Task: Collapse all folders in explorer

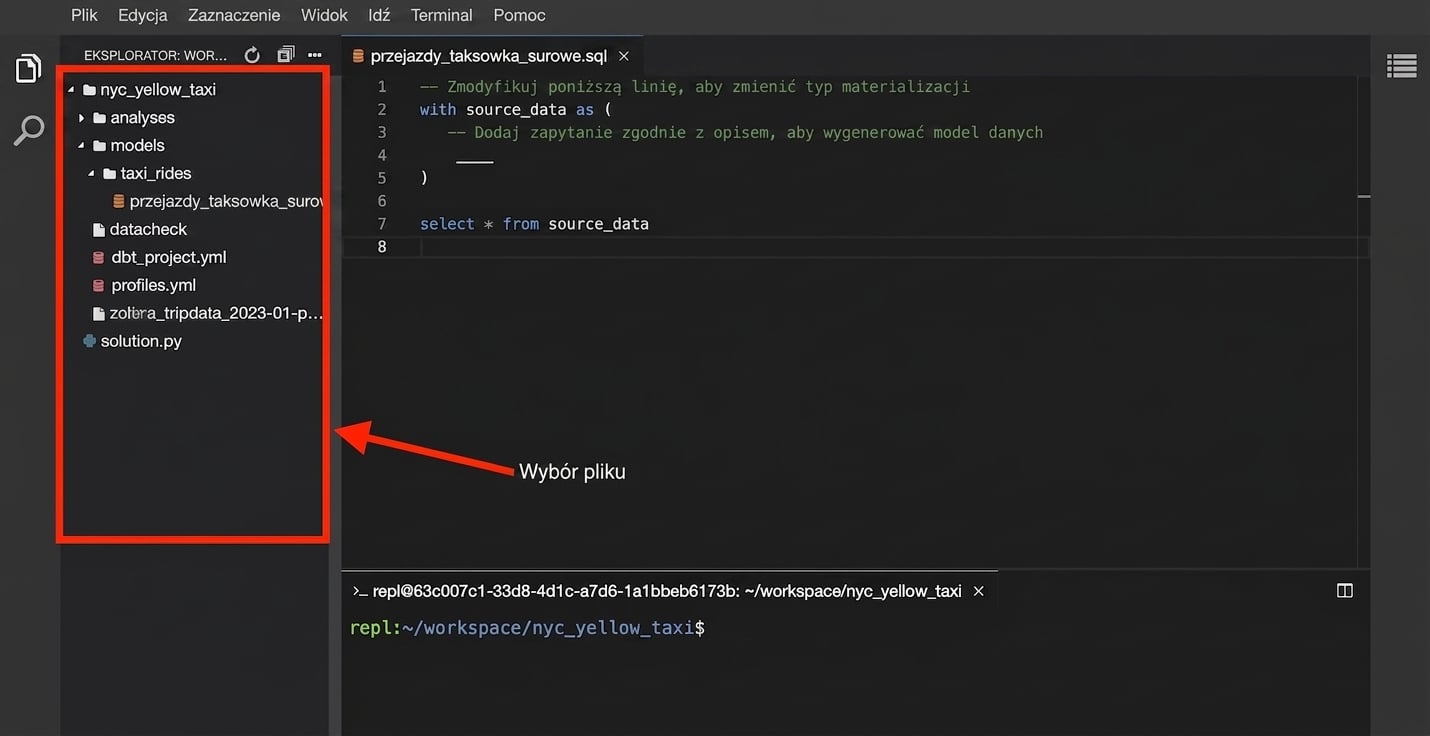Action: [286, 55]
